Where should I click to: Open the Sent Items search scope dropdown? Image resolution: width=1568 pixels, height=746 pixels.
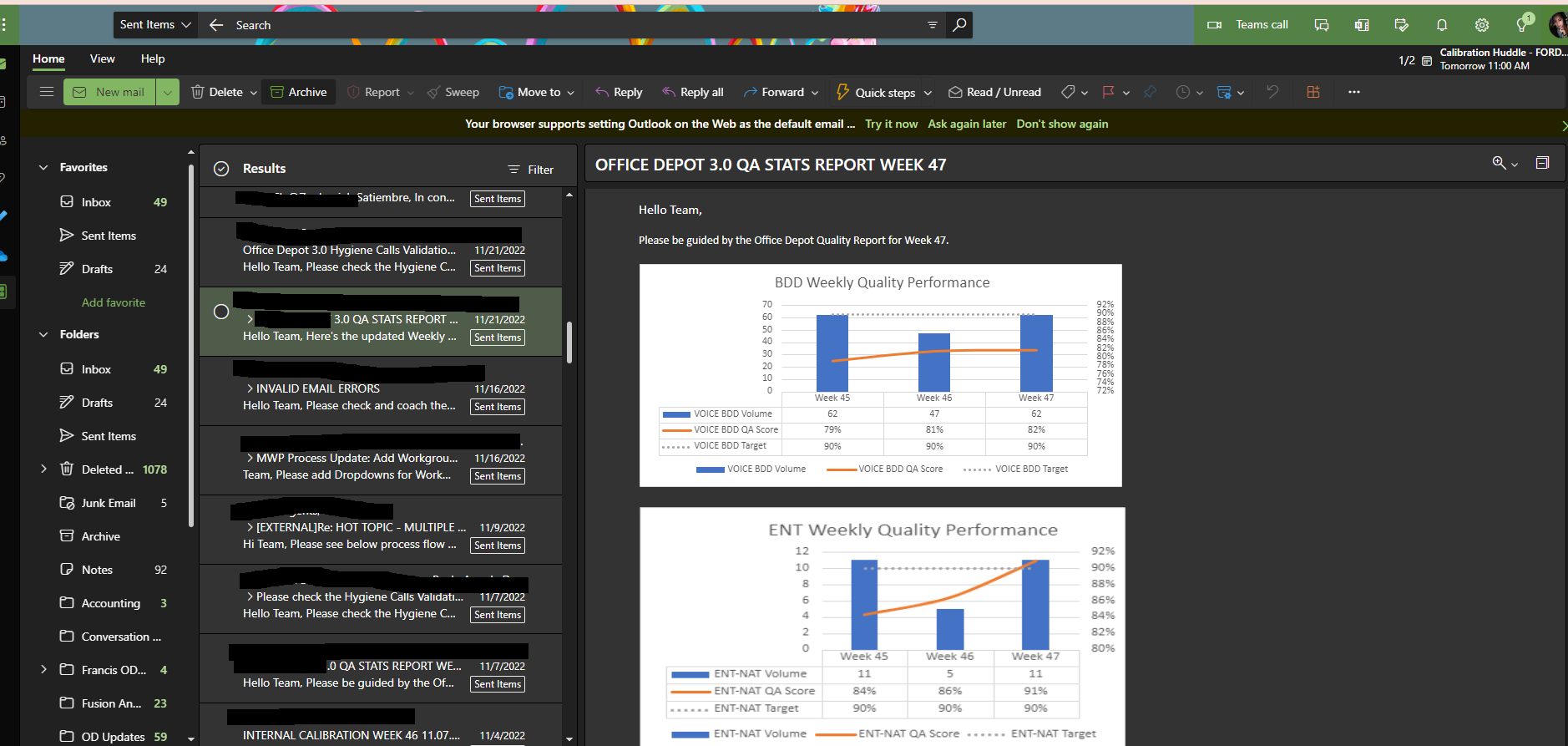pos(155,25)
